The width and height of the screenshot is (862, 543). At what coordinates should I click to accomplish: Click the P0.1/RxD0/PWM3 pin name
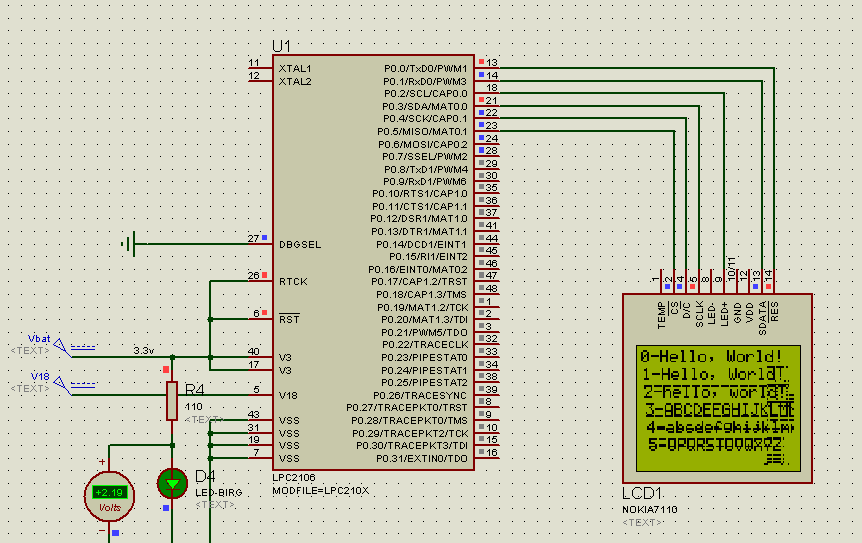426,81
